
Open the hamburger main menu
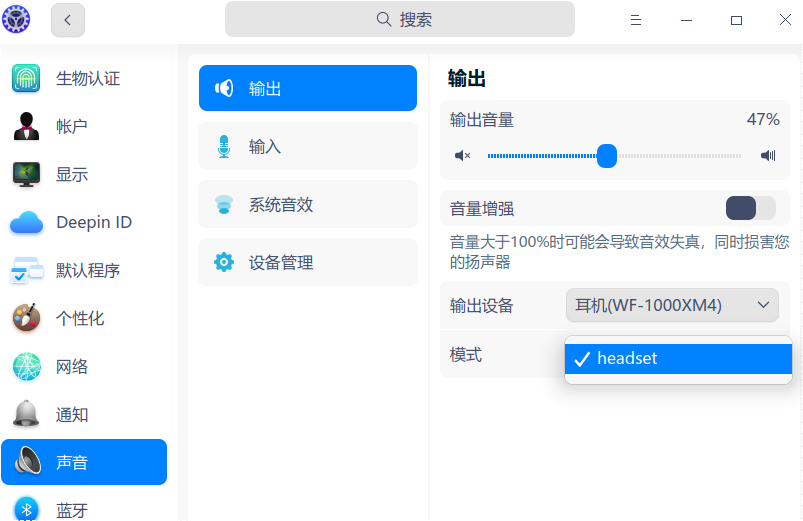click(x=636, y=20)
